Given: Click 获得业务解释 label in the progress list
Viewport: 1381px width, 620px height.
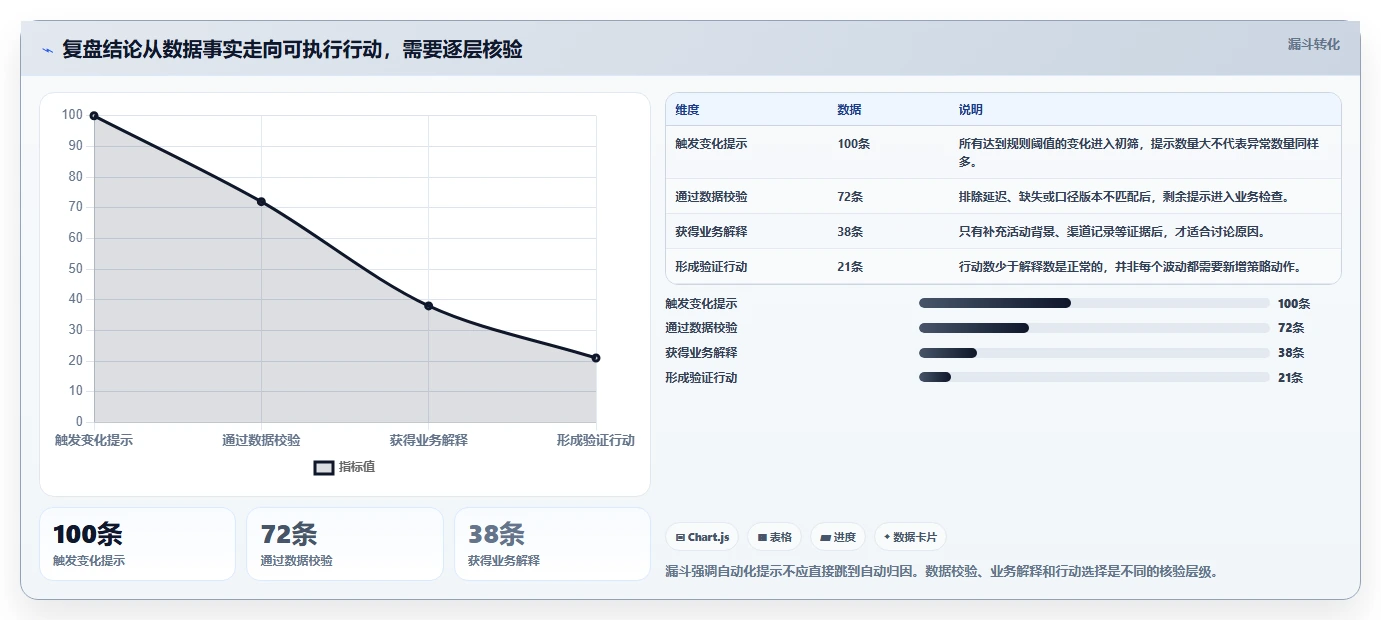Looking at the screenshot, I should tap(701, 353).
